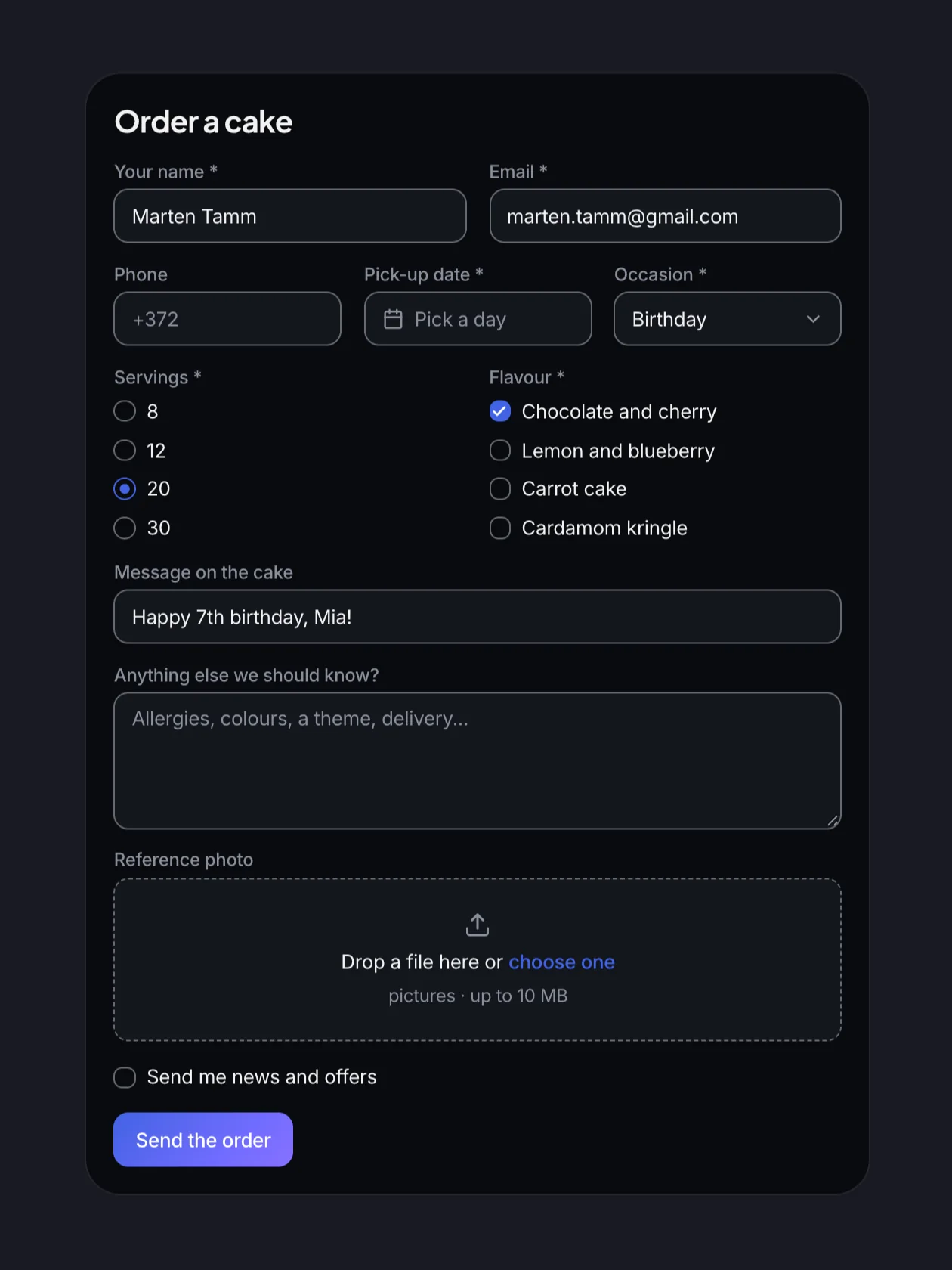Focus the Phone number input field
The height and width of the screenshot is (1270, 952).
pyautogui.click(x=227, y=319)
